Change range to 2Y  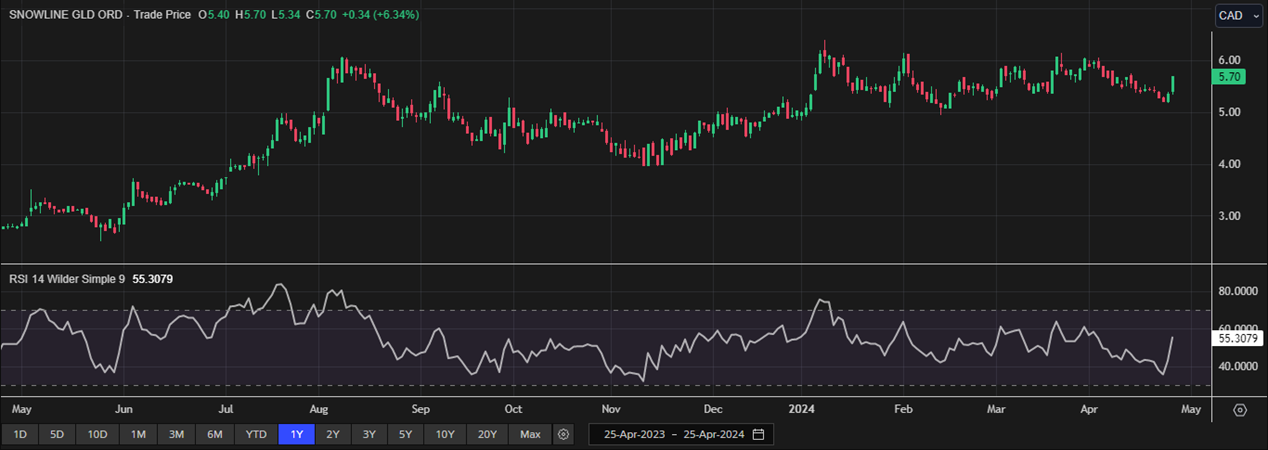(333, 435)
